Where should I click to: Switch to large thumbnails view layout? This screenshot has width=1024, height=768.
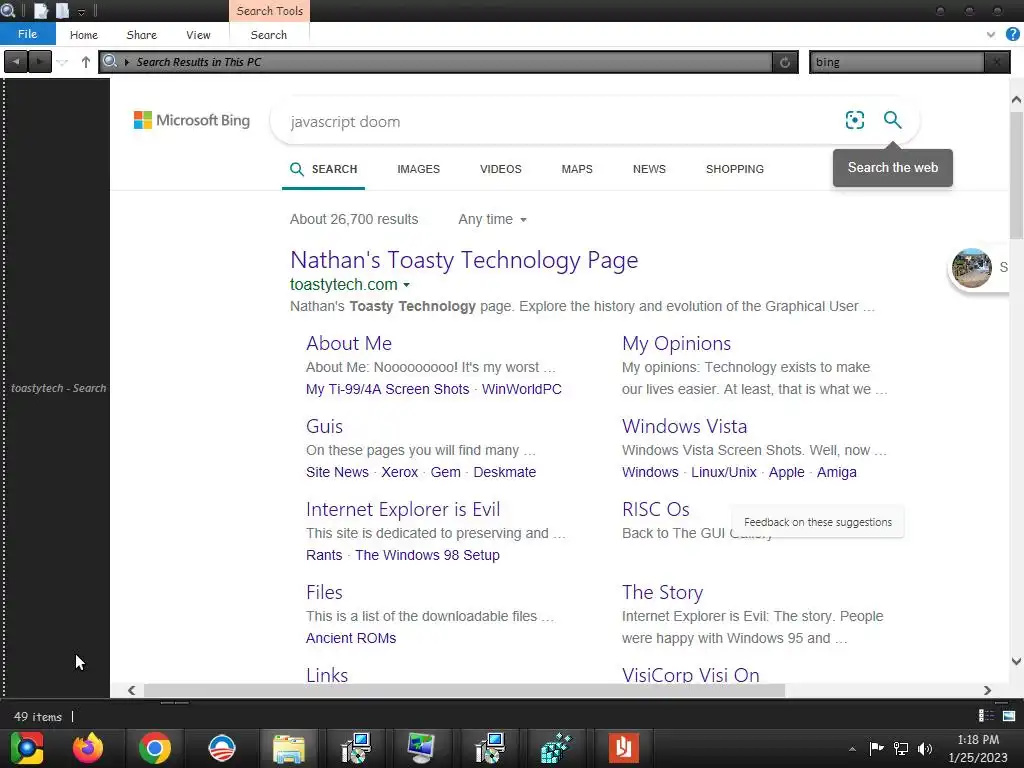[x=1009, y=716]
